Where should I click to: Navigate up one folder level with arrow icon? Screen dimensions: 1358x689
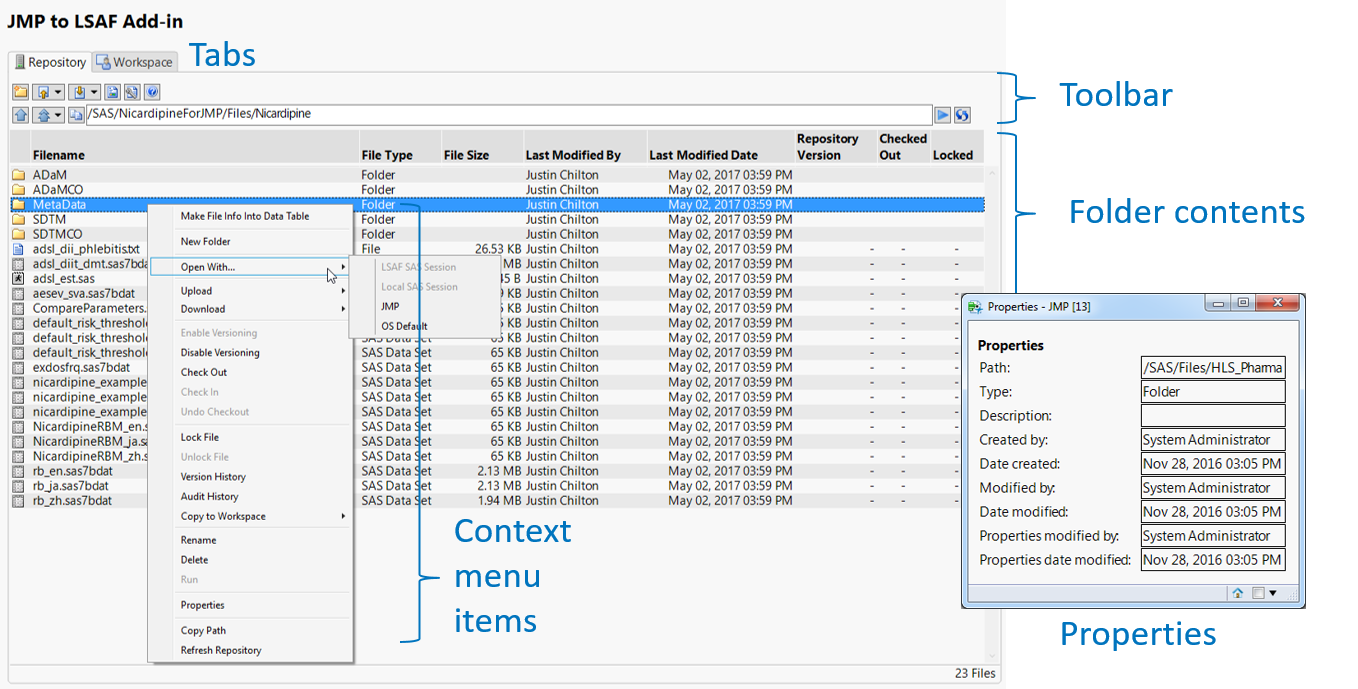tap(20, 114)
